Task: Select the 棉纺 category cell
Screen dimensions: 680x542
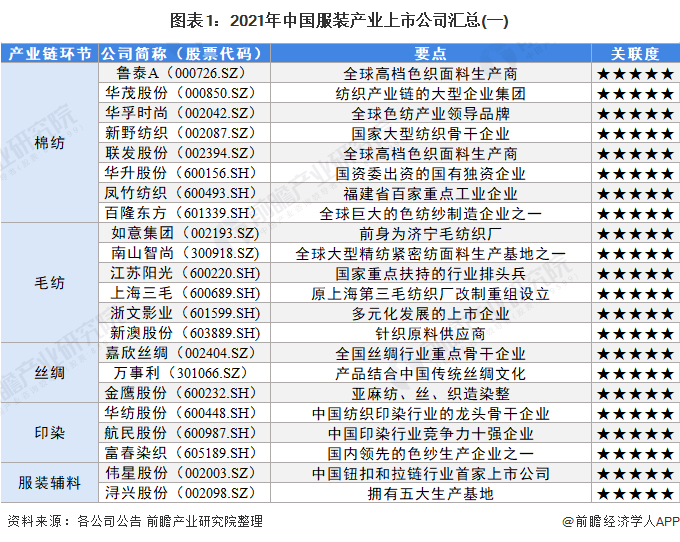Action: pos(49,143)
